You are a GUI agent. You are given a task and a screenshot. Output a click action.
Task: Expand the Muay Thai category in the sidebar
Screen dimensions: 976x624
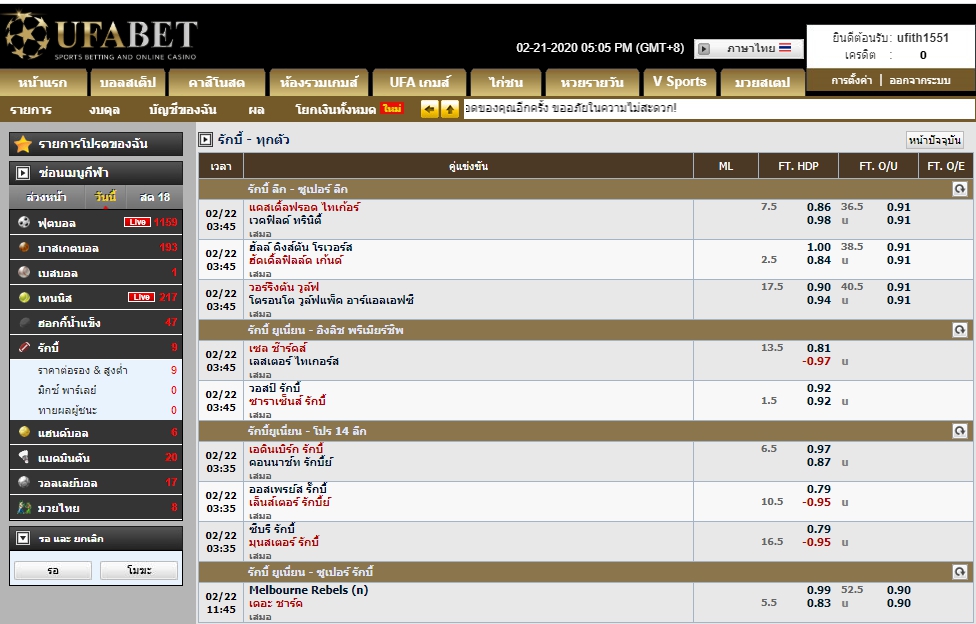click(x=96, y=508)
